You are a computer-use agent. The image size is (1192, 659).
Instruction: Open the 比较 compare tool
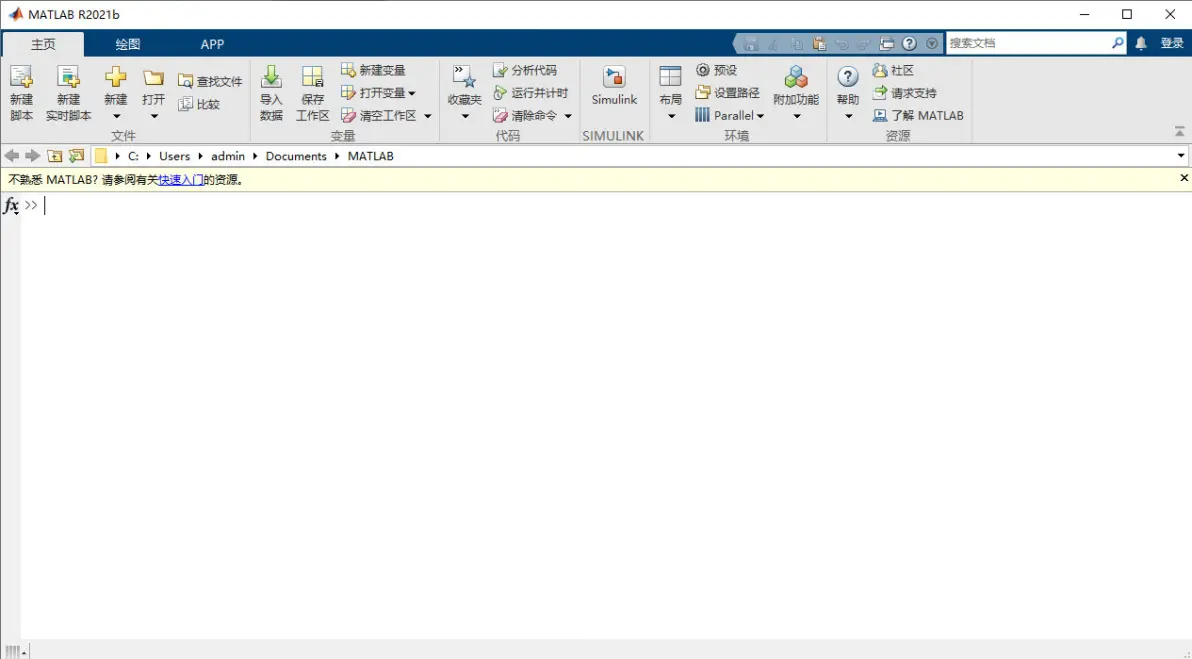(199, 104)
